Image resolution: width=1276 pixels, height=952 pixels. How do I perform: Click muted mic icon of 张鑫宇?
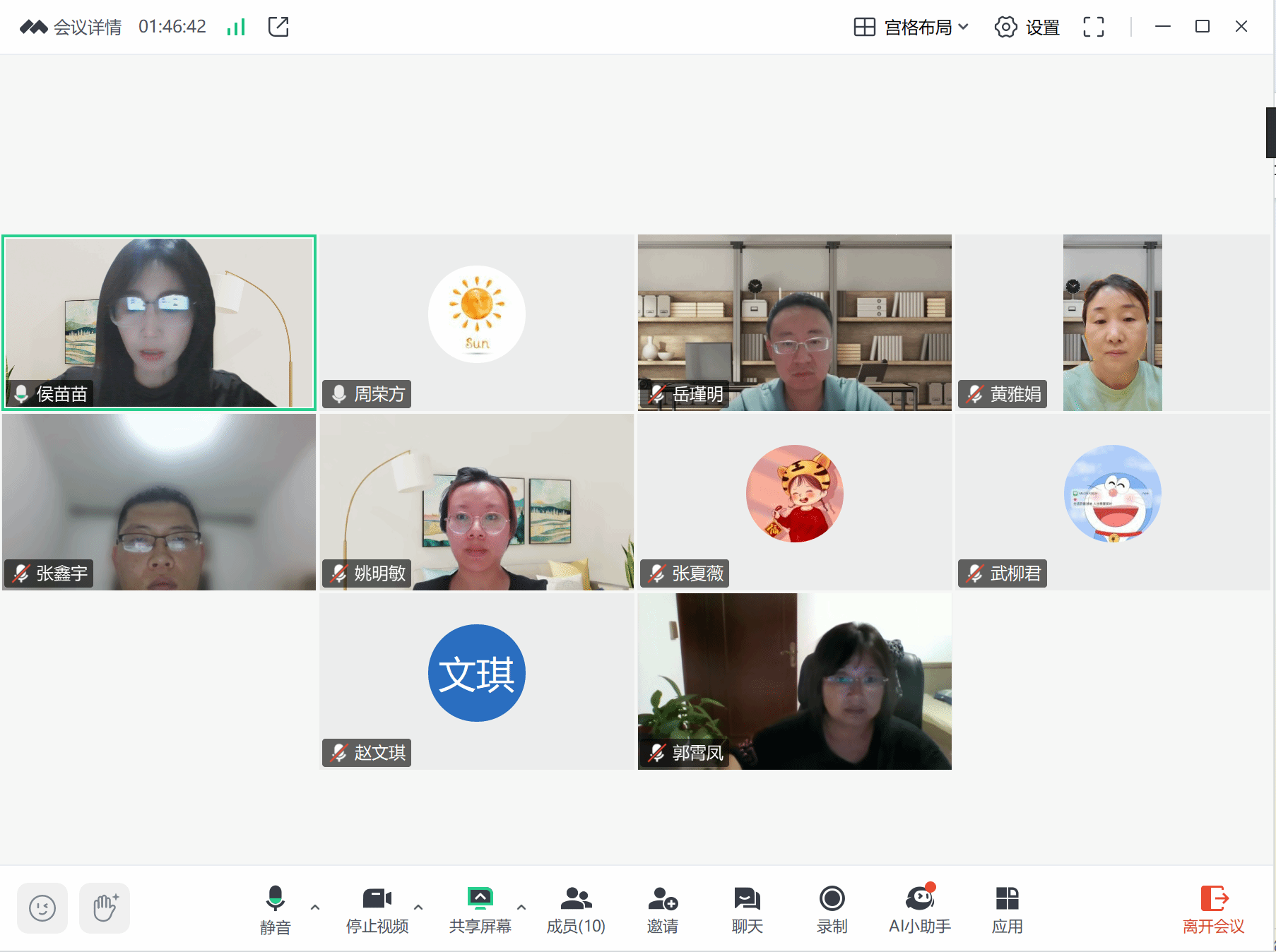coord(22,573)
